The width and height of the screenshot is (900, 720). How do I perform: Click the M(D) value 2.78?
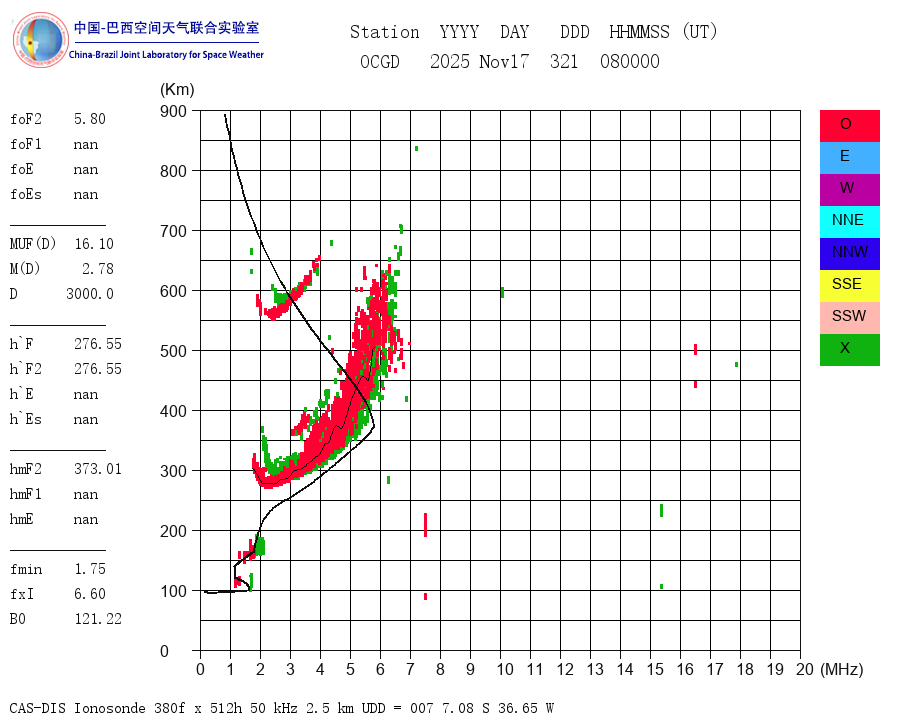pos(98,269)
